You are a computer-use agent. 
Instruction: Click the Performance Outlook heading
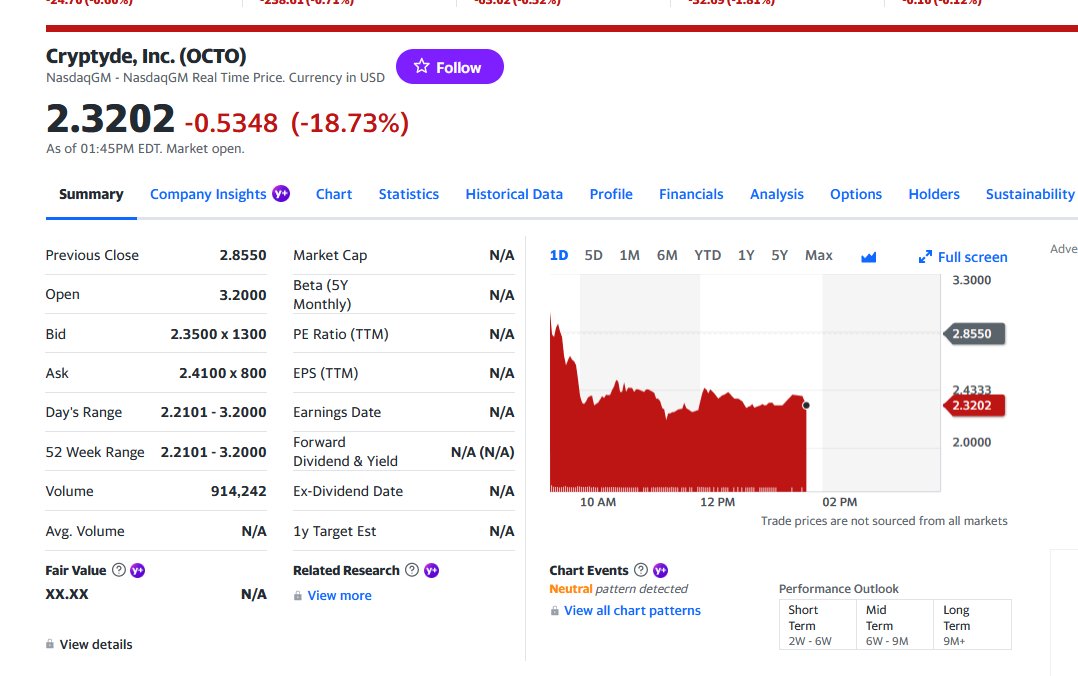pyautogui.click(x=839, y=589)
